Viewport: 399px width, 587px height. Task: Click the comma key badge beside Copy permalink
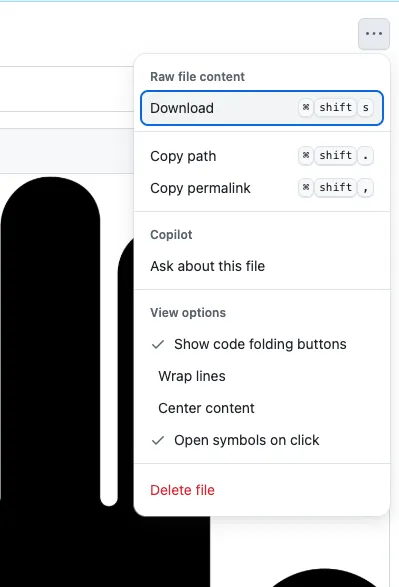pyautogui.click(x=365, y=188)
